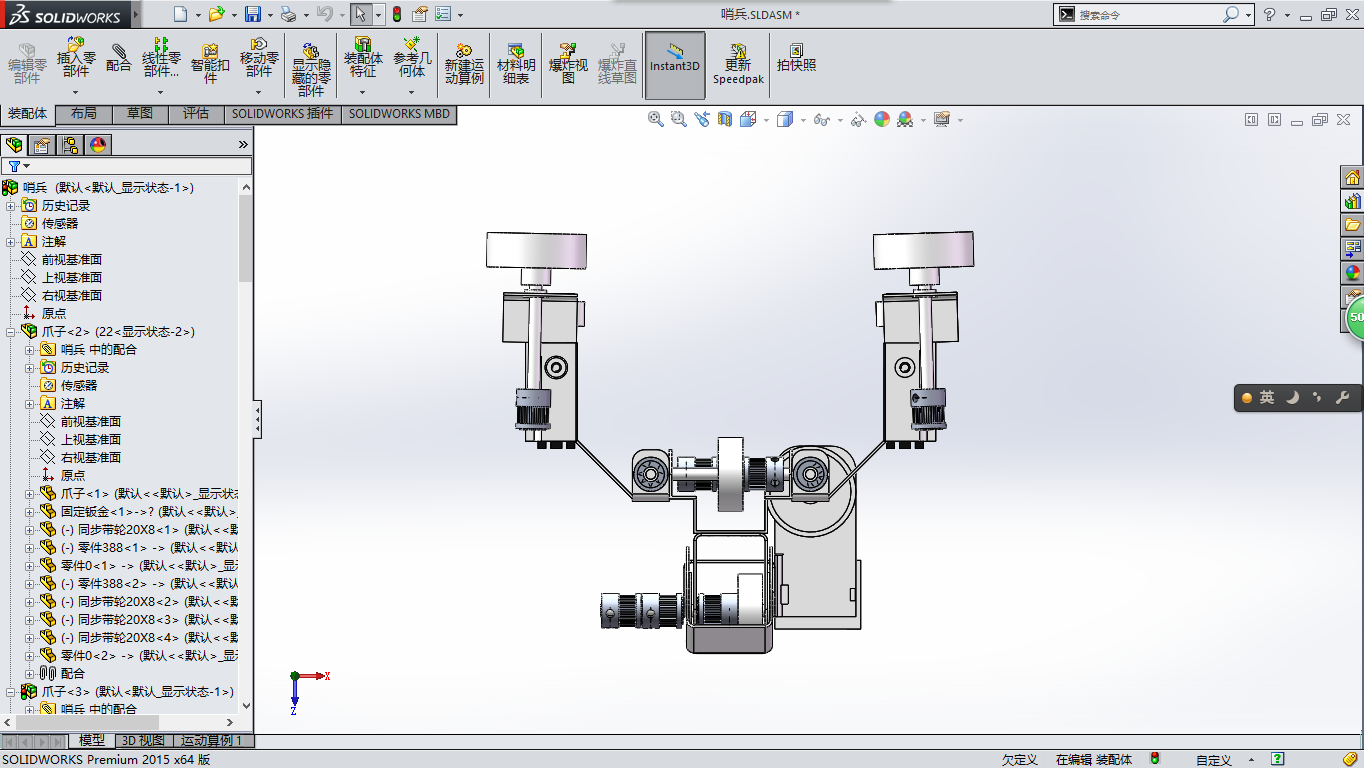Click the 运动算例 1 bottom tab

click(212, 741)
